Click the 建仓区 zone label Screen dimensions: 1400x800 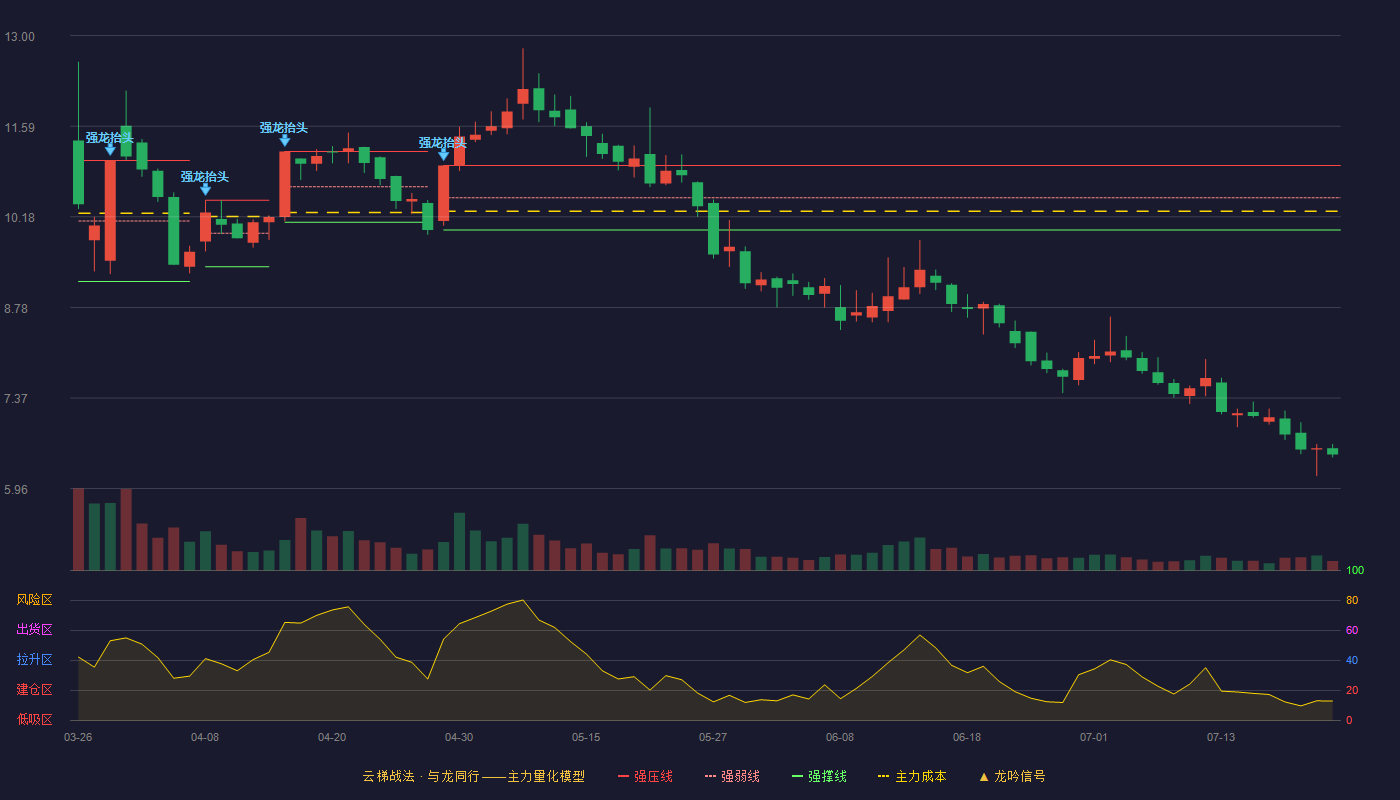34,690
